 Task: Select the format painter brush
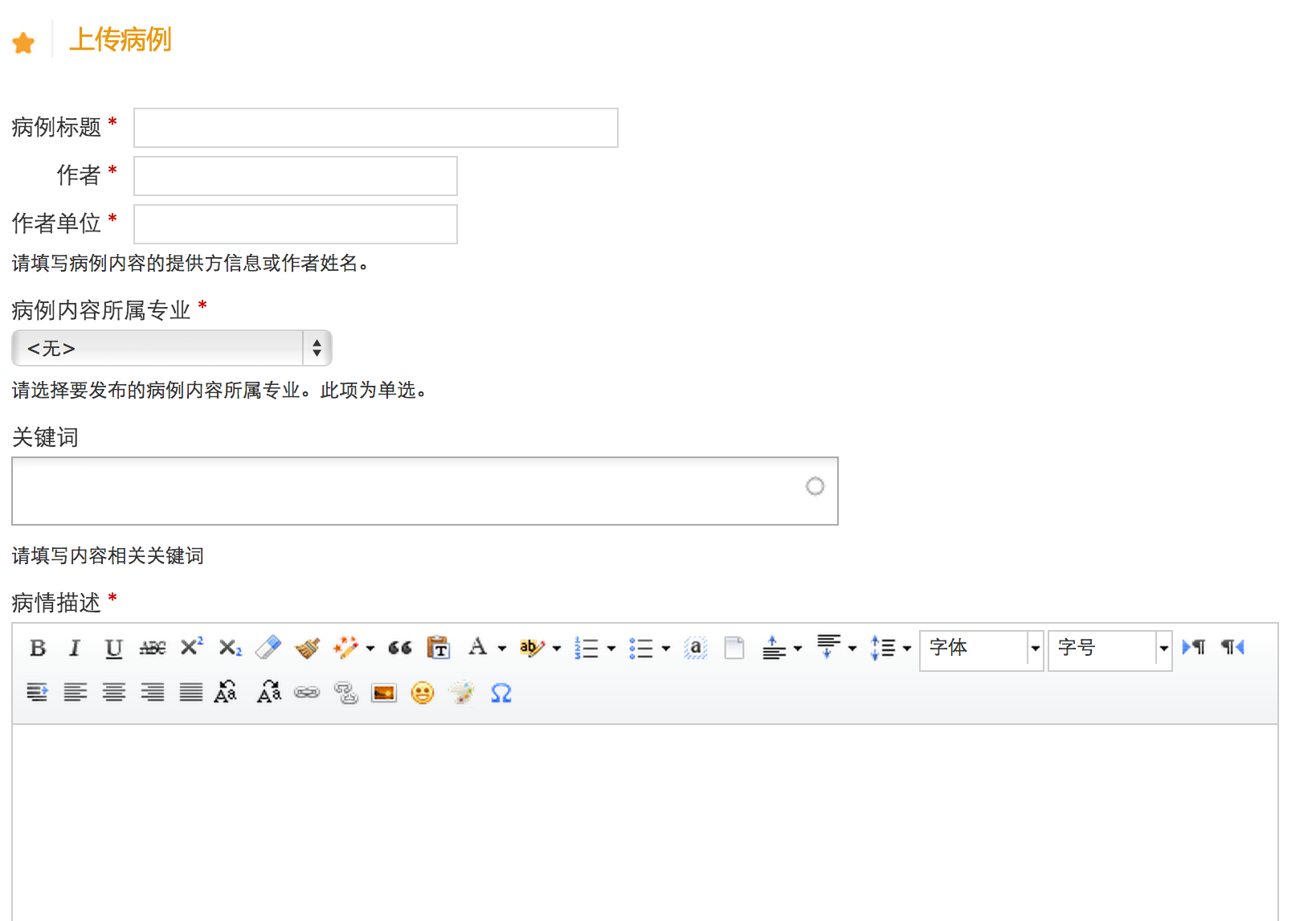tap(307, 648)
